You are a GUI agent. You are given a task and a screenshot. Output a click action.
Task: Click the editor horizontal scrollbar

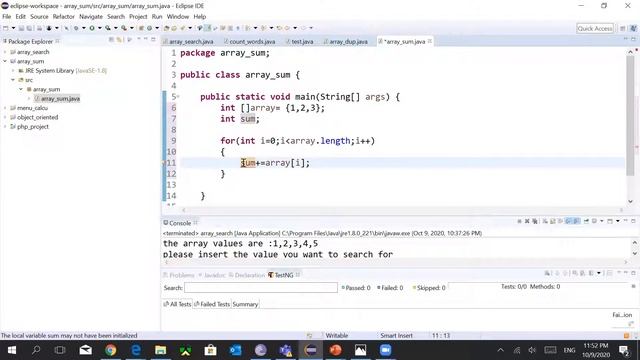click(x=402, y=210)
